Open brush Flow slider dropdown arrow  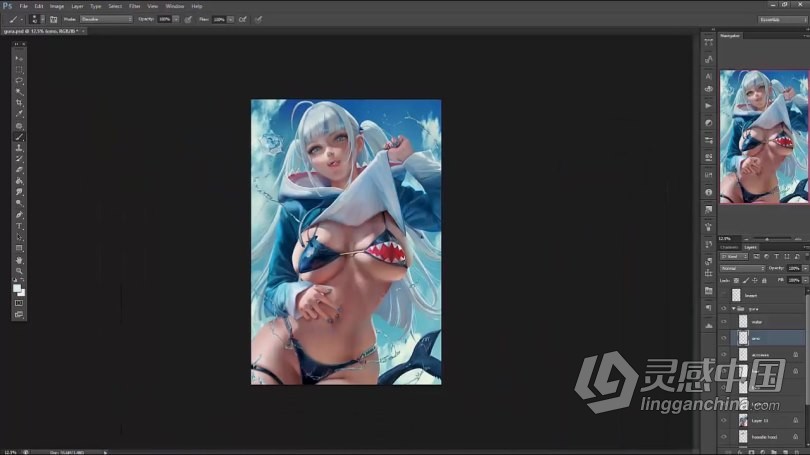pos(230,20)
